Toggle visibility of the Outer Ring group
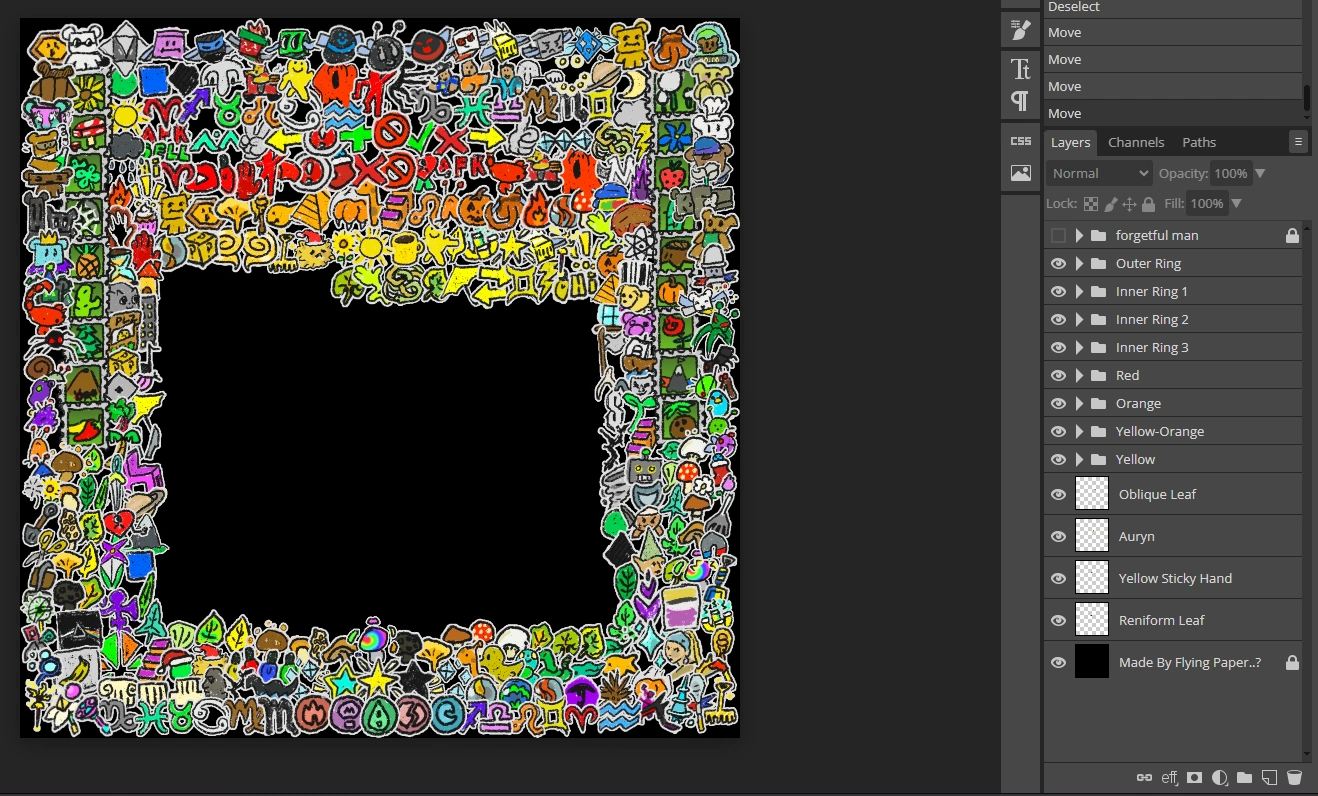 1057,263
